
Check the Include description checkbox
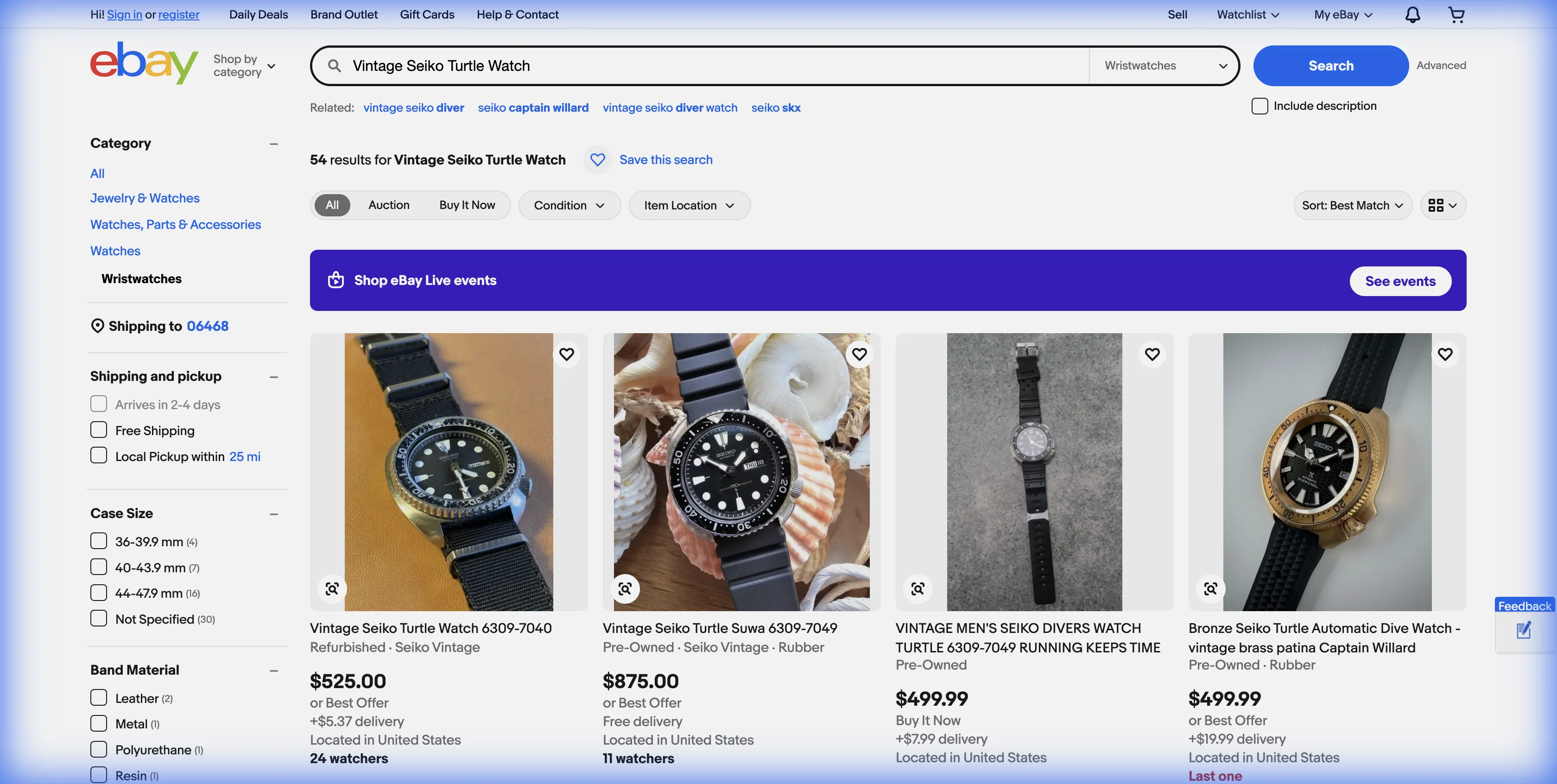pos(1260,106)
